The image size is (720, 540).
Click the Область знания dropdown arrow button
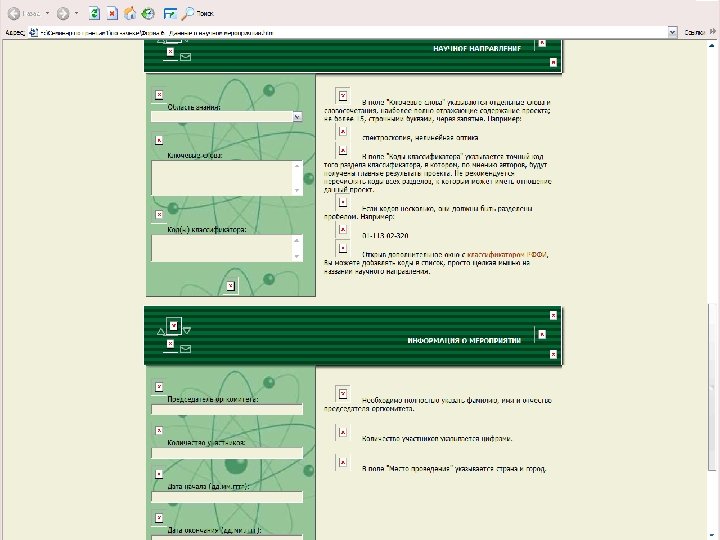298,117
